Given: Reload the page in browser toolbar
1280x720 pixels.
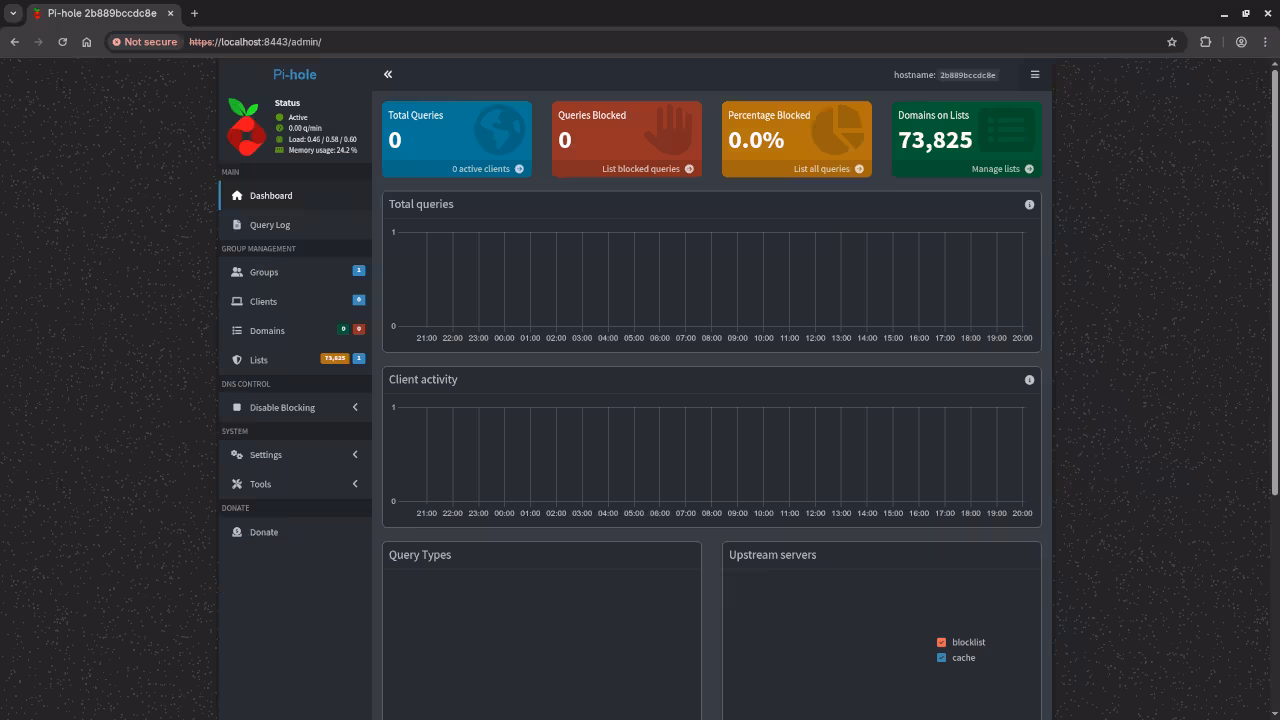Looking at the screenshot, I should [62, 42].
